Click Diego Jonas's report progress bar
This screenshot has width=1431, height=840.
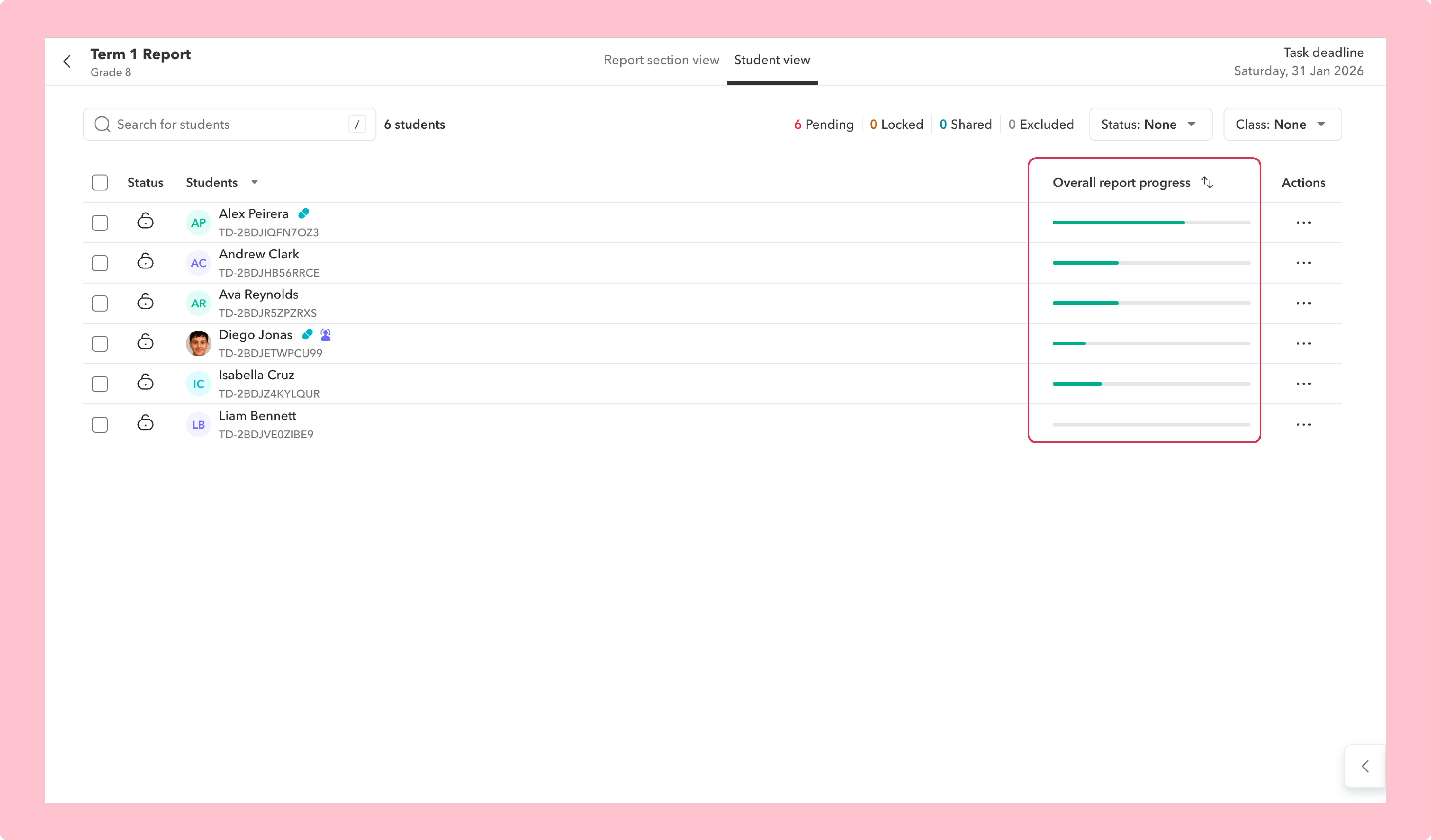point(1151,343)
